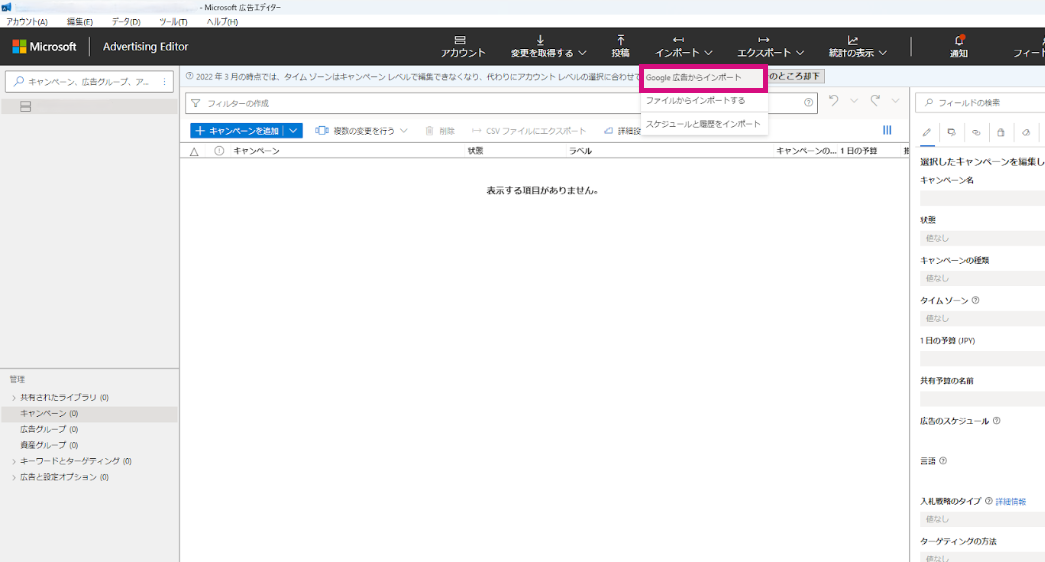
Task: Open the search options kebab icon
Action: click(x=165, y=81)
